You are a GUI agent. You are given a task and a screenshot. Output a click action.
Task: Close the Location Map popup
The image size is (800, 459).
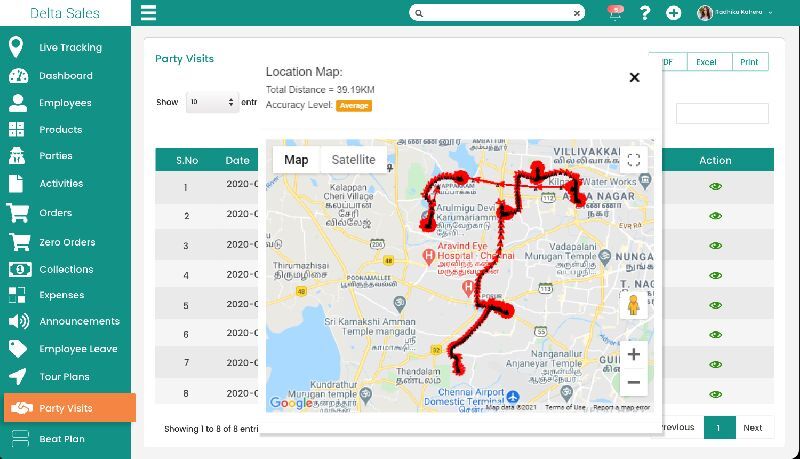pyautogui.click(x=634, y=77)
